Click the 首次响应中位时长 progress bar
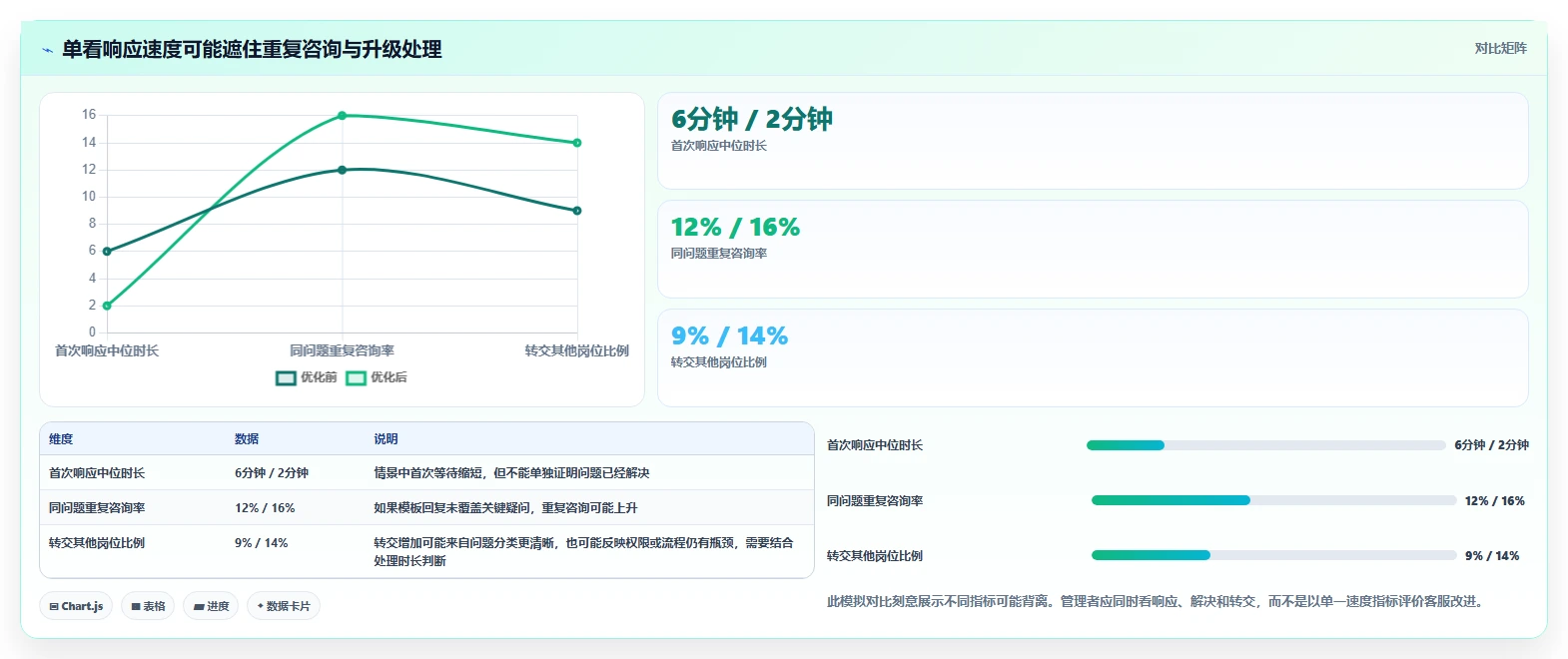 1266,445
